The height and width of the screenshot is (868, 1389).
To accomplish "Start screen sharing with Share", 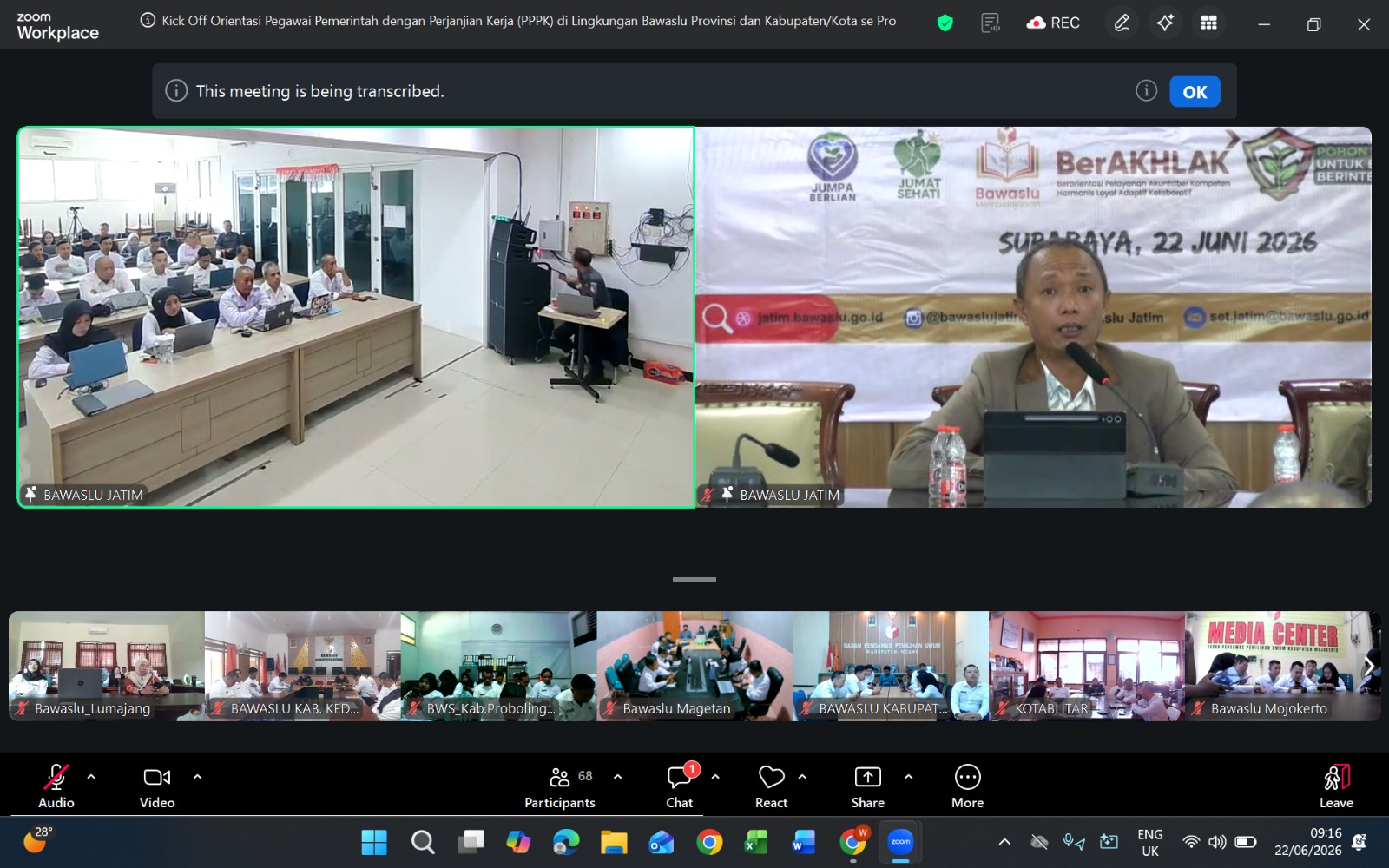I will pyautogui.click(x=868, y=786).
